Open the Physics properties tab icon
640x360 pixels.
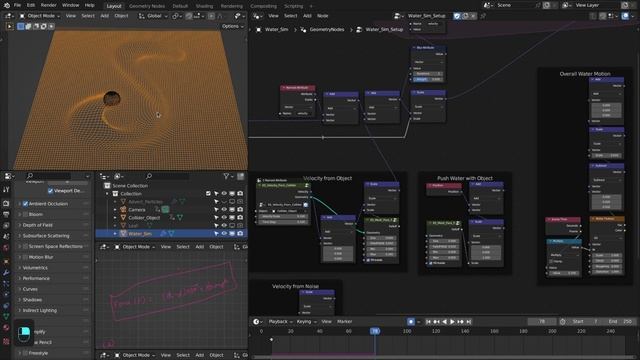pos(6,294)
